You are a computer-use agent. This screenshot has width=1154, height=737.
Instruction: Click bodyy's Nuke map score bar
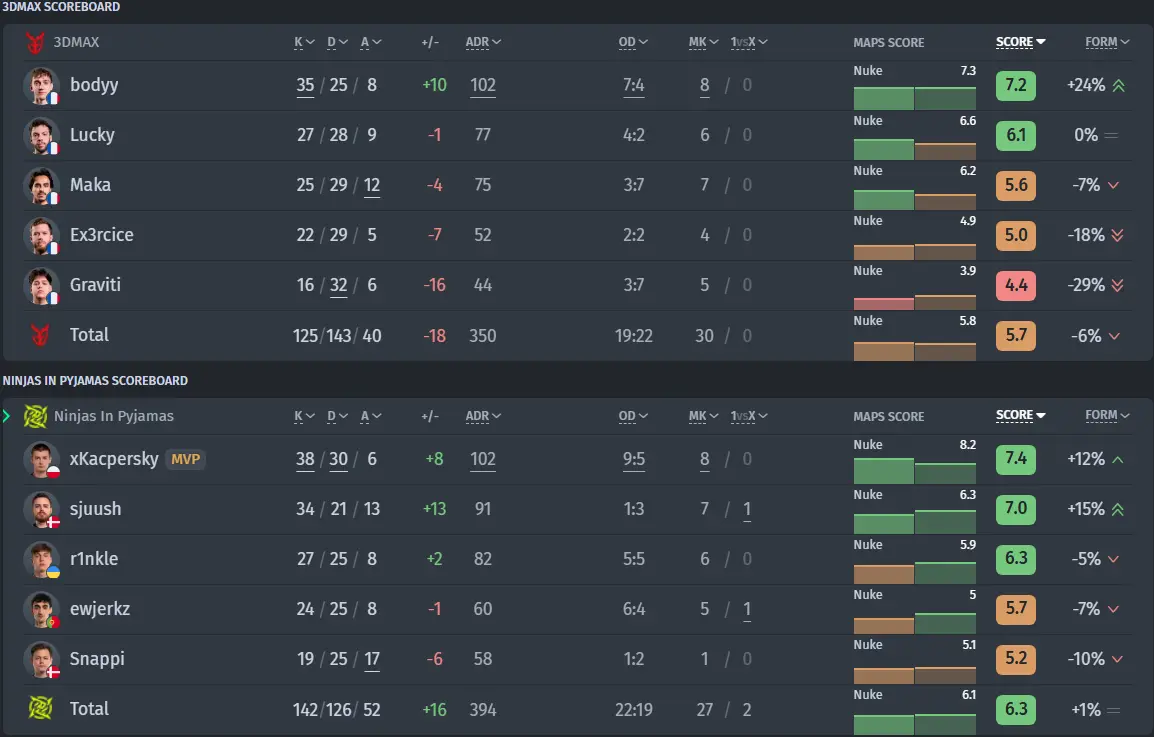(915, 98)
